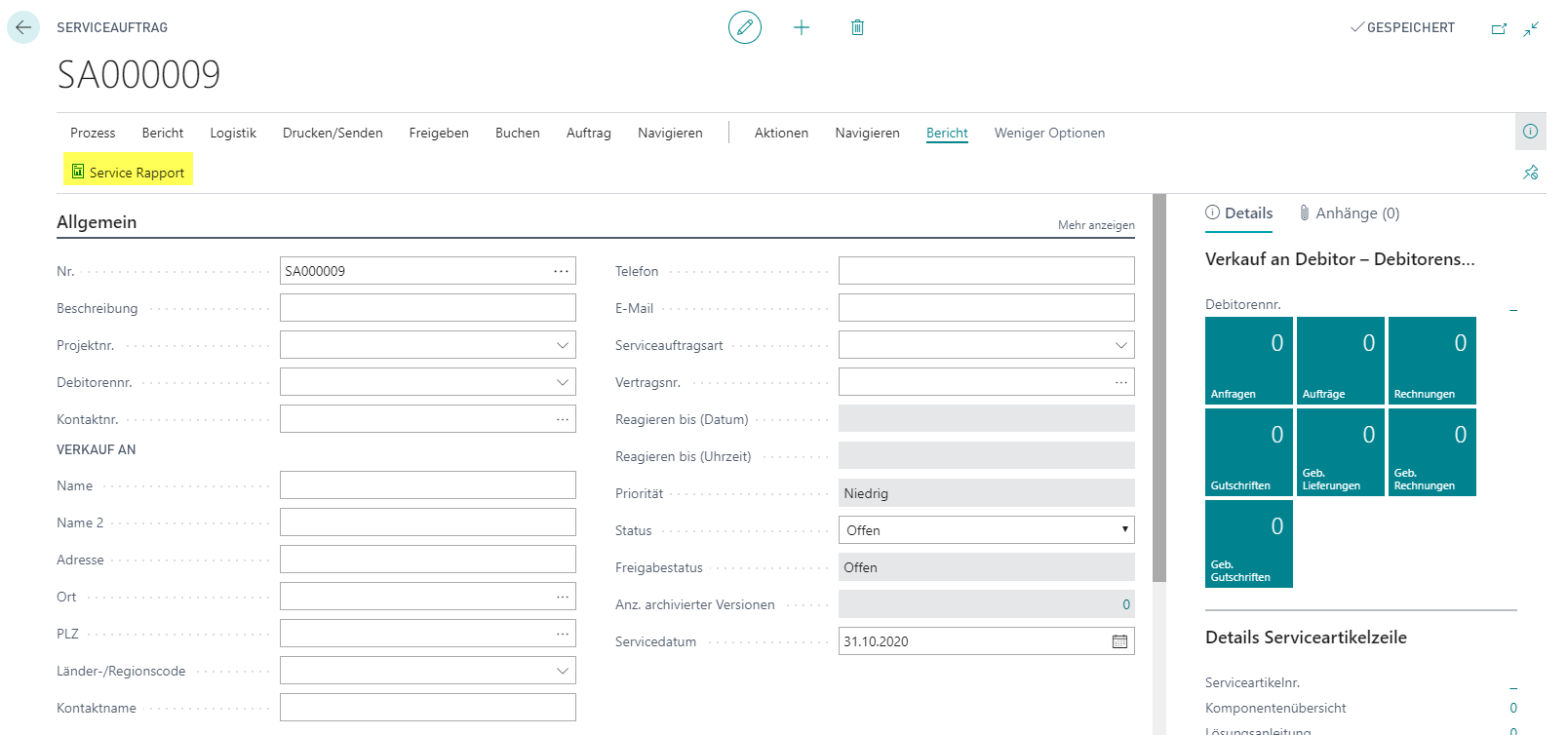Expand the Länder-/Regionscode dropdown
Viewport: 1568px width, 735px height.
[563, 671]
